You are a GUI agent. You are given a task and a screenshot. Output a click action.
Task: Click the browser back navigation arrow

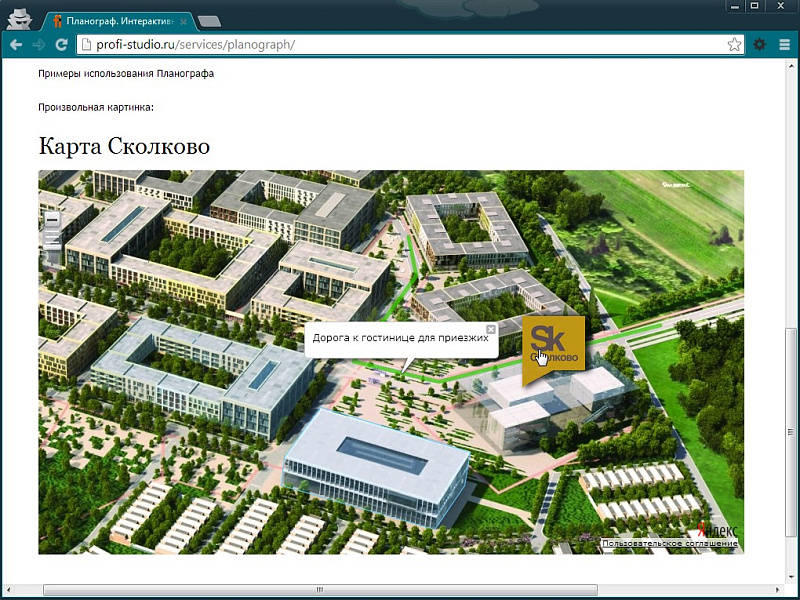click(14, 44)
